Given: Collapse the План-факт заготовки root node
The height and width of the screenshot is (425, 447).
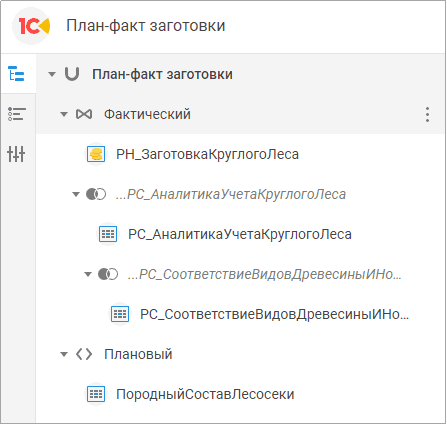Looking at the screenshot, I should (x=52, y=74).
